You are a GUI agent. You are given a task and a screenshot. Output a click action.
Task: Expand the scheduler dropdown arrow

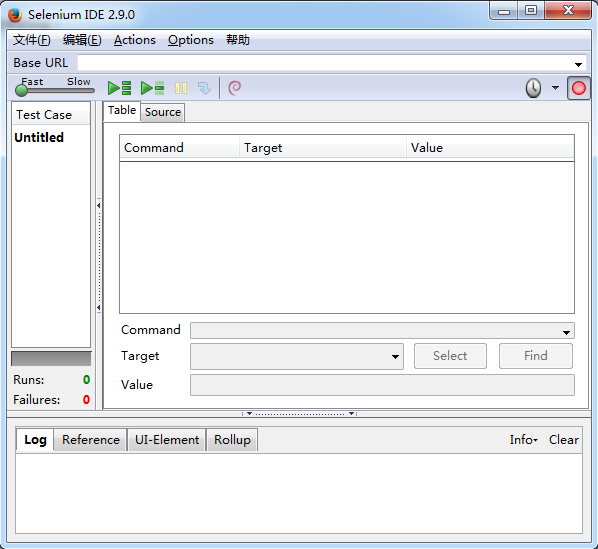pos(555,88)
